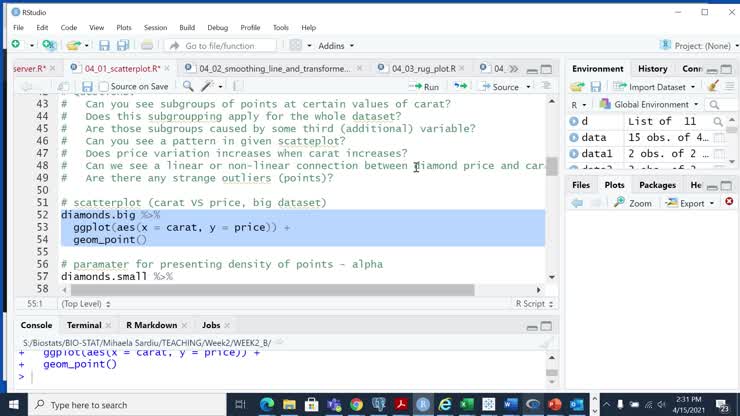Click the Save all documents toolbar icon

tap(123, 45)
